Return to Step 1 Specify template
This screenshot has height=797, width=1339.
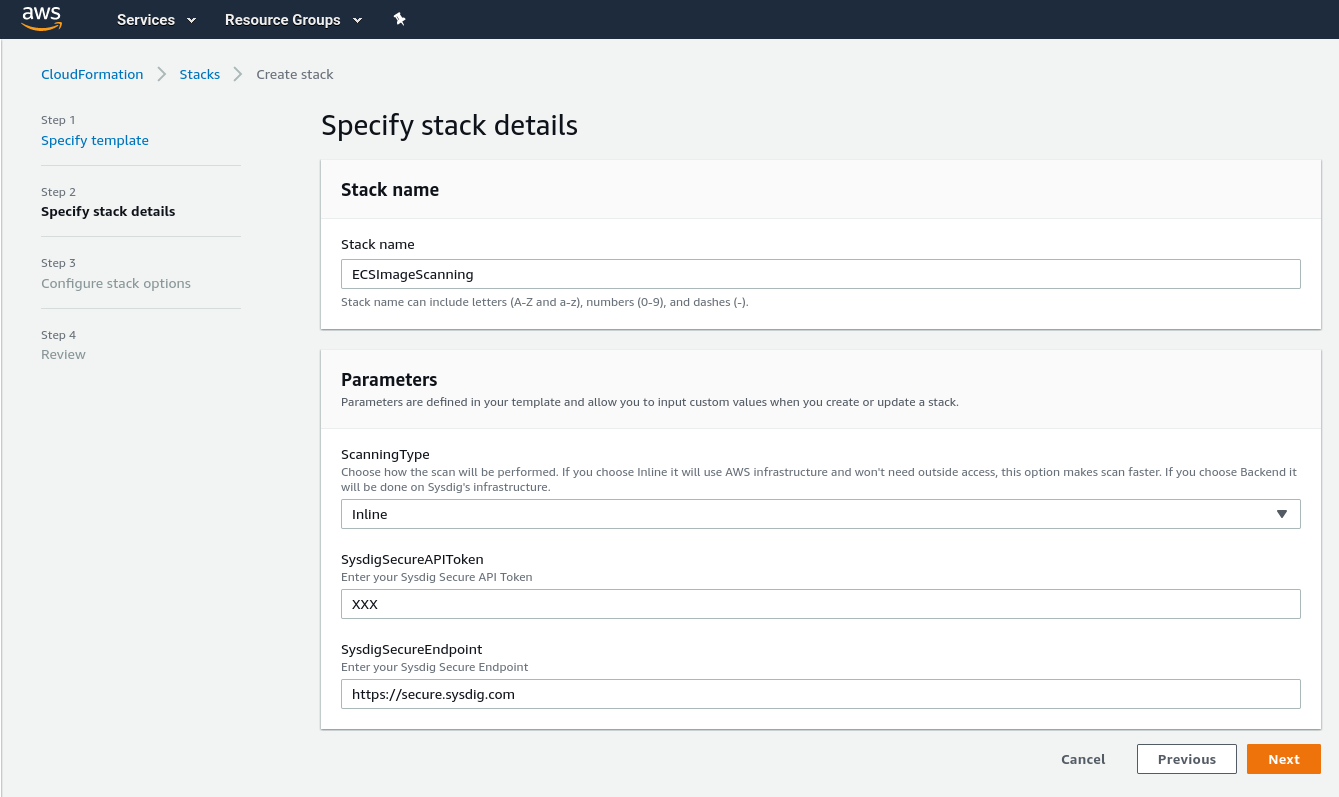point(95,140)
